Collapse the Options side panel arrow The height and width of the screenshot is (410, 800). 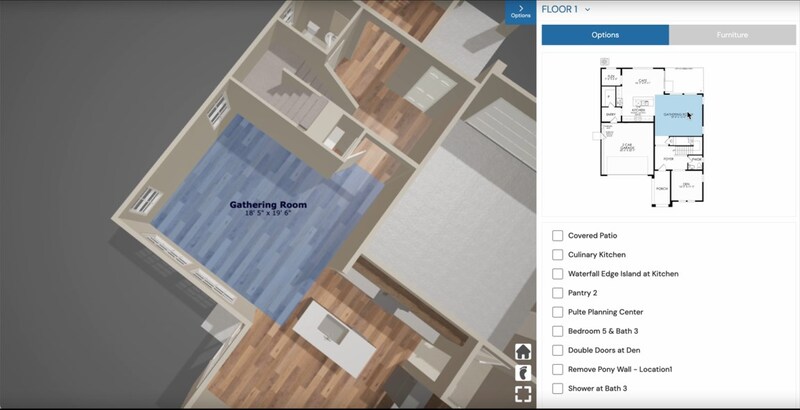tap(520, 11)
